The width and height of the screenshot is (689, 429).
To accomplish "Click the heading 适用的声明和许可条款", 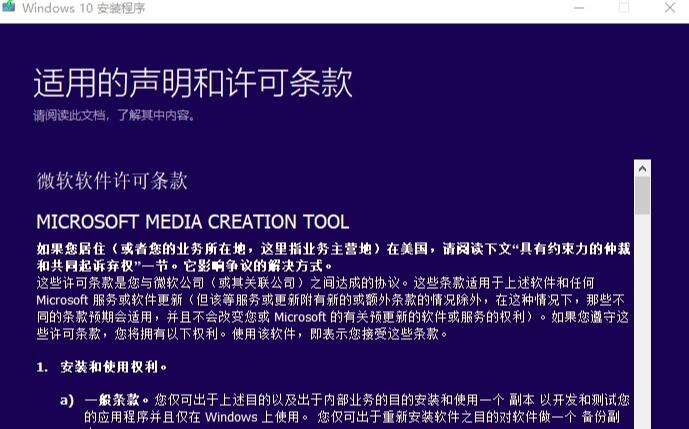I will tap(193, 82).
